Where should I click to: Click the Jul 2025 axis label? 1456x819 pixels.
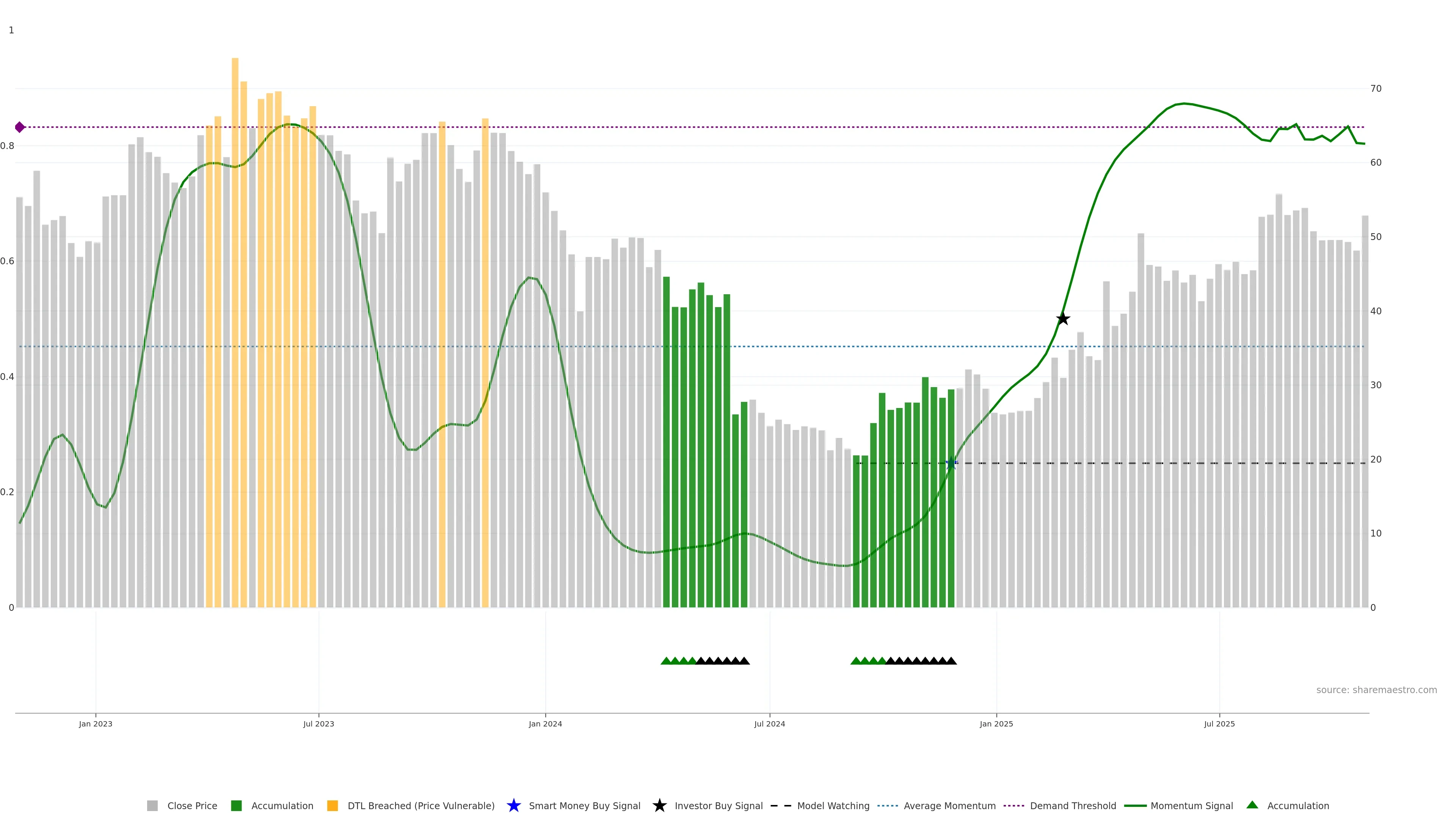pos(1219,723)
